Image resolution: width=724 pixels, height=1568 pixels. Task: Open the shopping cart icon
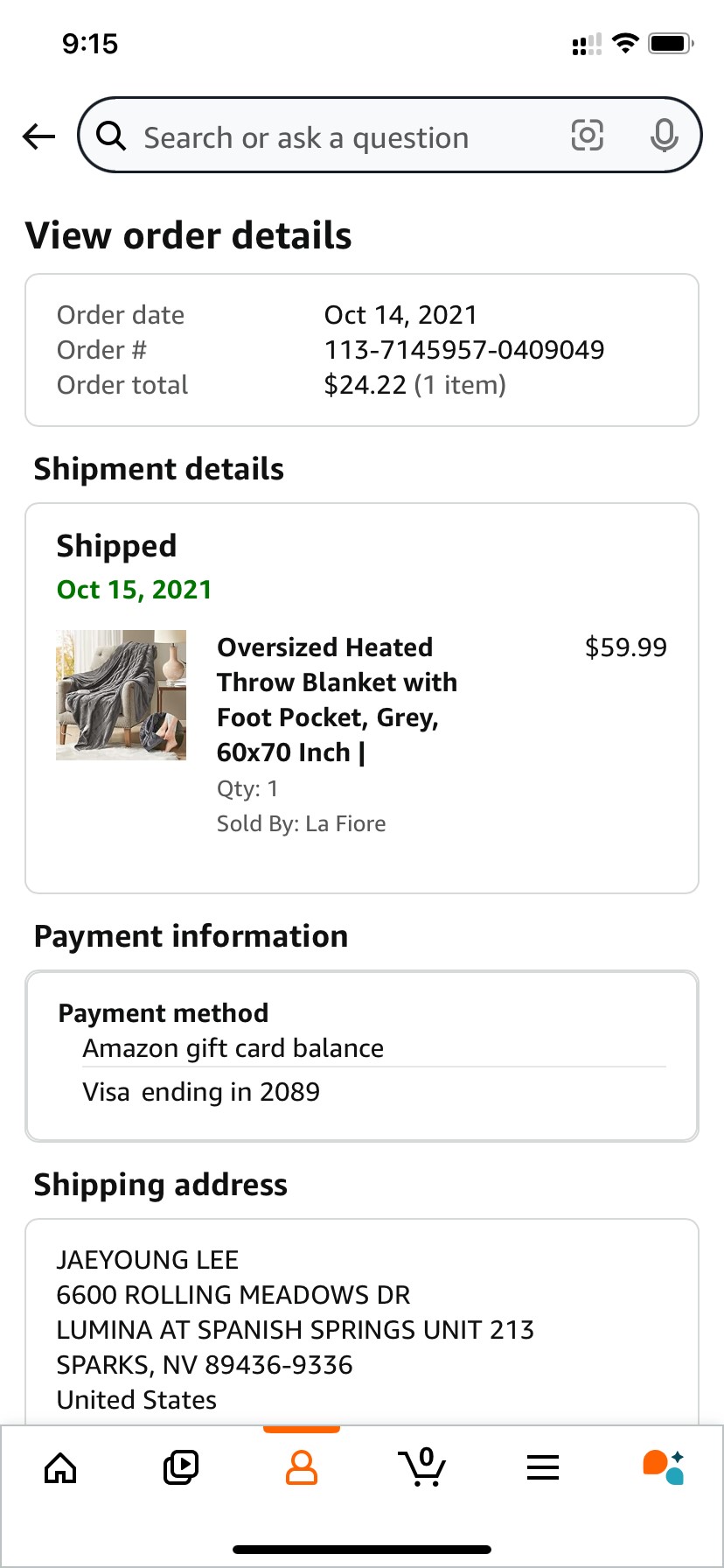422,1467
